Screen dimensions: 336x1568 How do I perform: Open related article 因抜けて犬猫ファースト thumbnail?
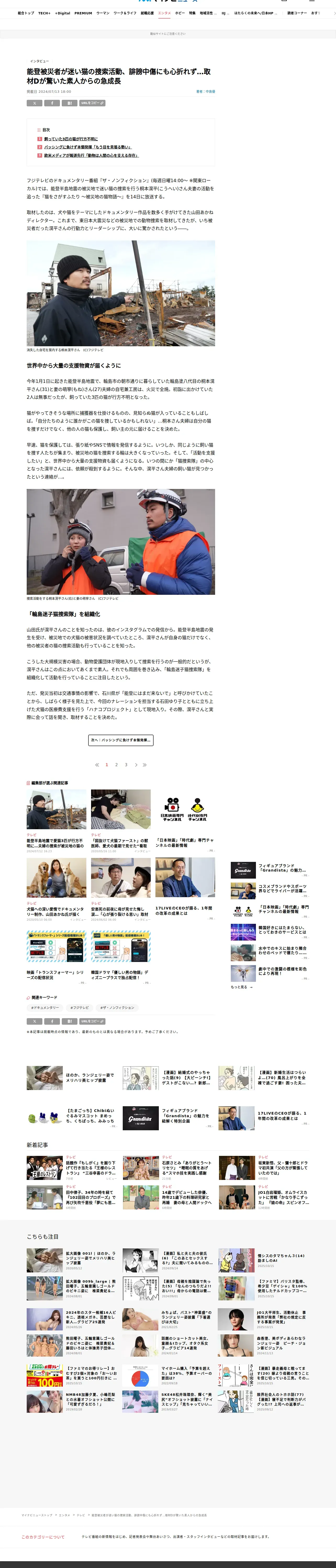[121, 810]
